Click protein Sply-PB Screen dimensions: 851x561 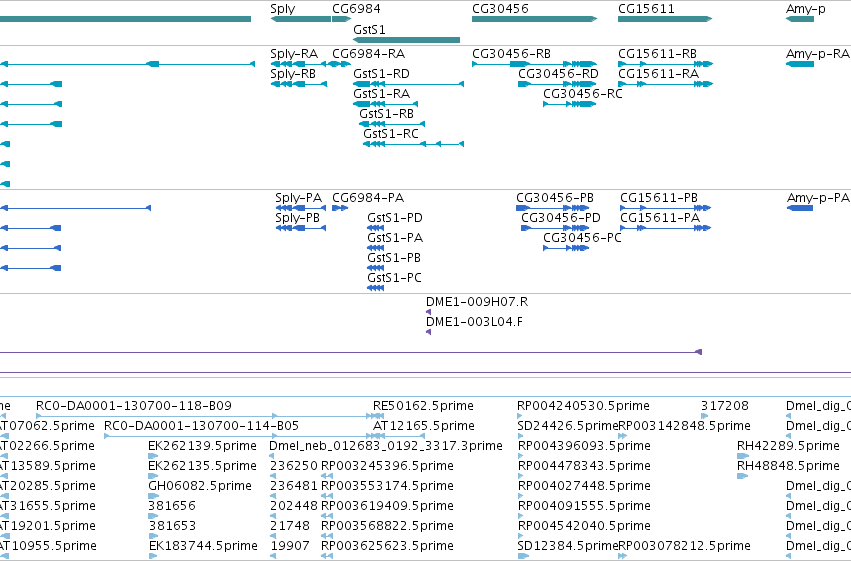[297, 218]
